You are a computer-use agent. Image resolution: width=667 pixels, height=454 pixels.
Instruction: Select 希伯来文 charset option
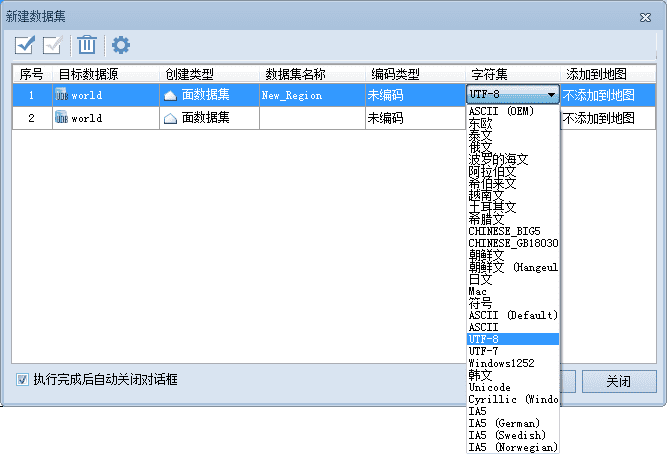(513, 183)
